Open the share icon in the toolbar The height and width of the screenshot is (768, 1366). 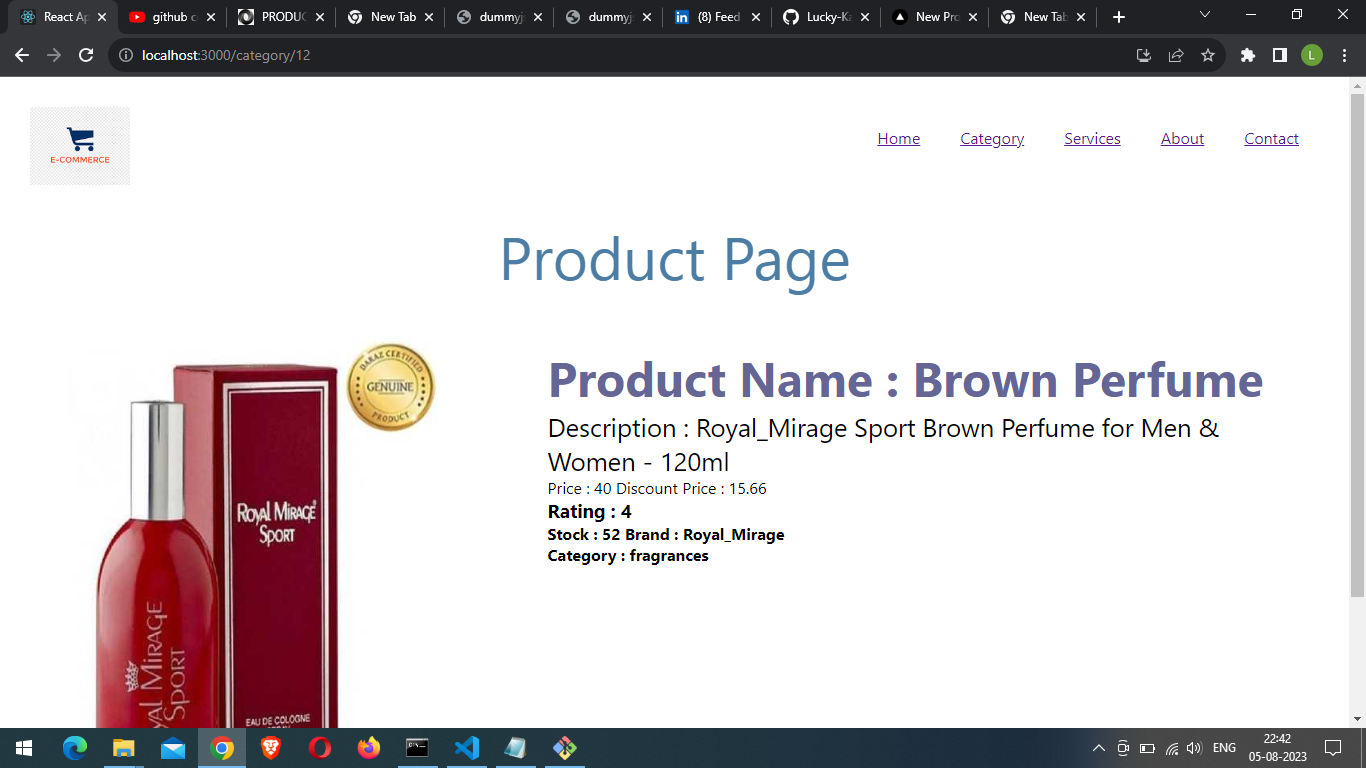(1175, 55)
